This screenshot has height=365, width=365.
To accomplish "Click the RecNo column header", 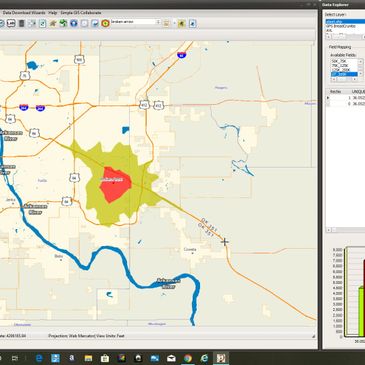I will 335,92.
